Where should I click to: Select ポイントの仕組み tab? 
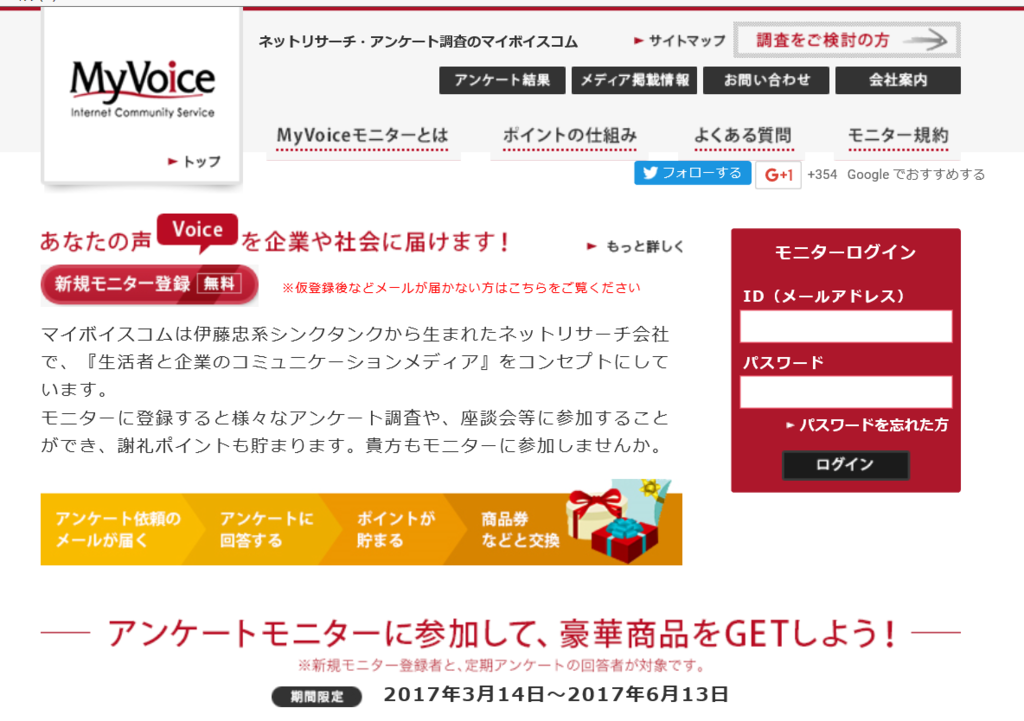pos(569,136)
